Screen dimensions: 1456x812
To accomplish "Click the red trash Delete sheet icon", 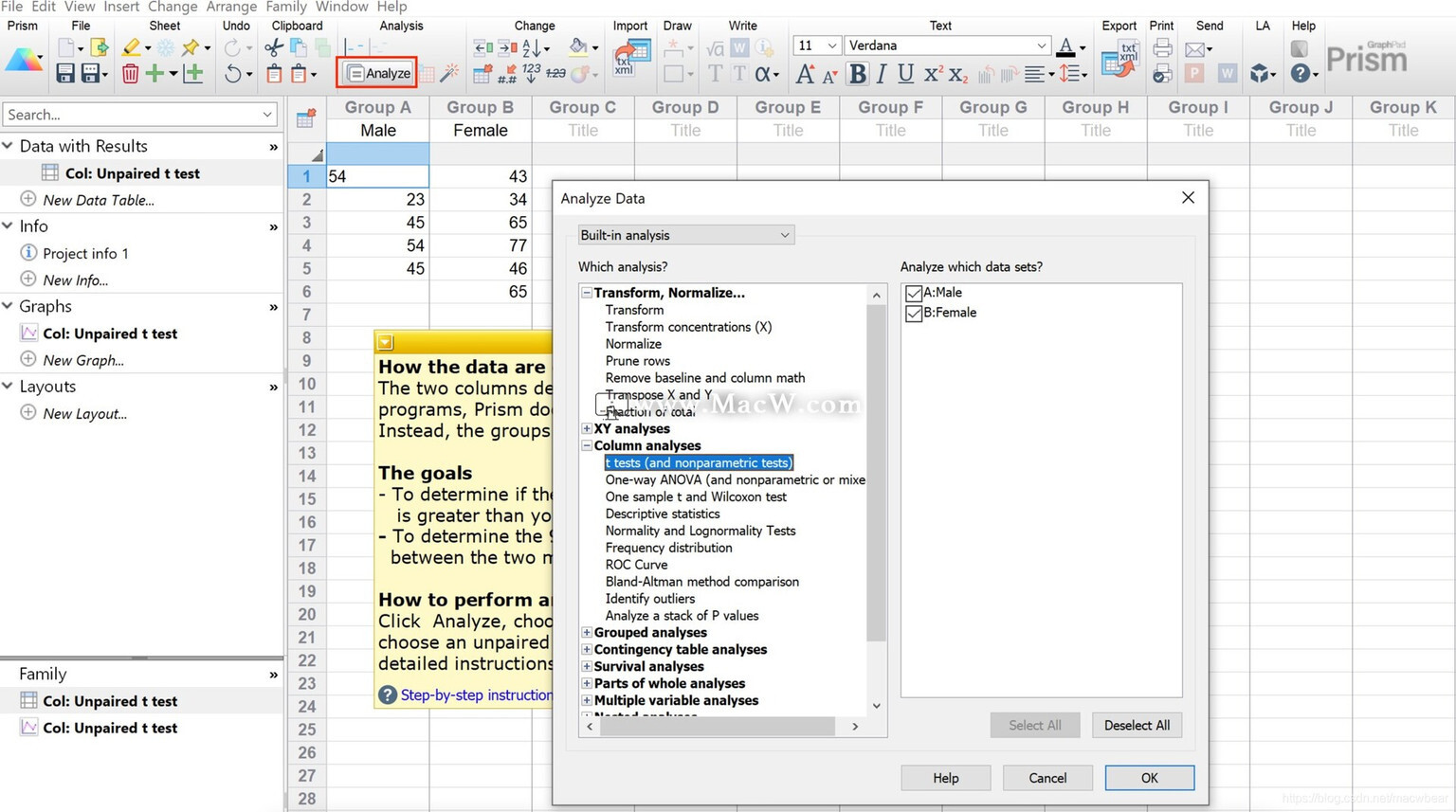I will coord(130,73).
